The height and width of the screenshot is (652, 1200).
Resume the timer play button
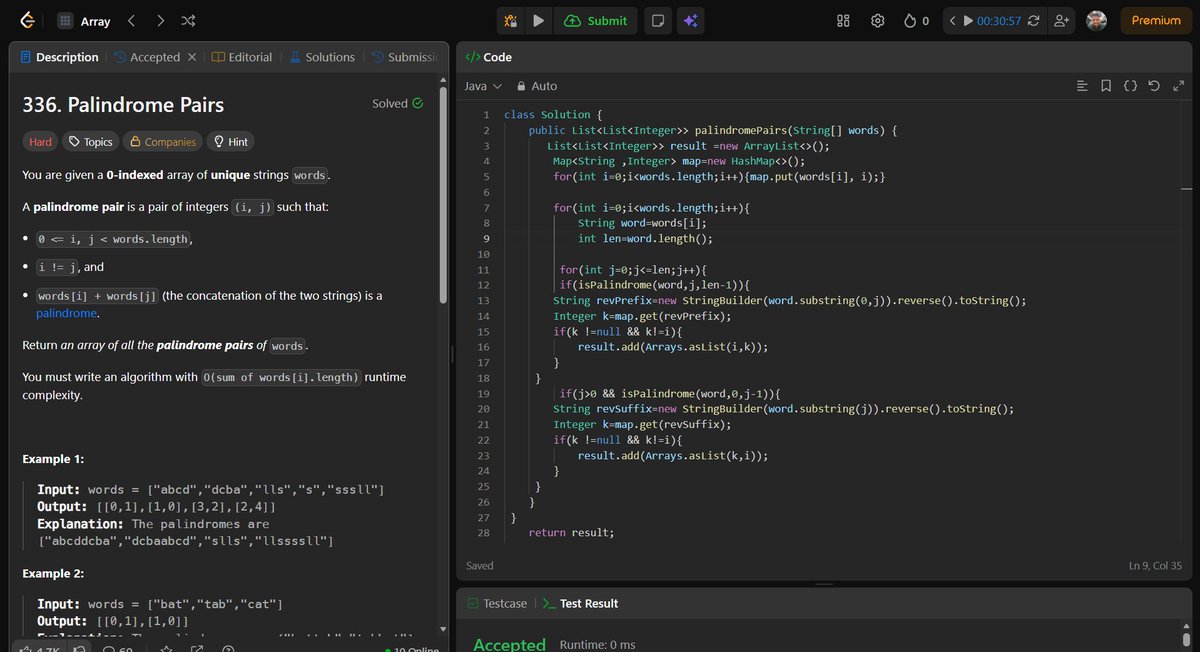click(x=967, y=20)
